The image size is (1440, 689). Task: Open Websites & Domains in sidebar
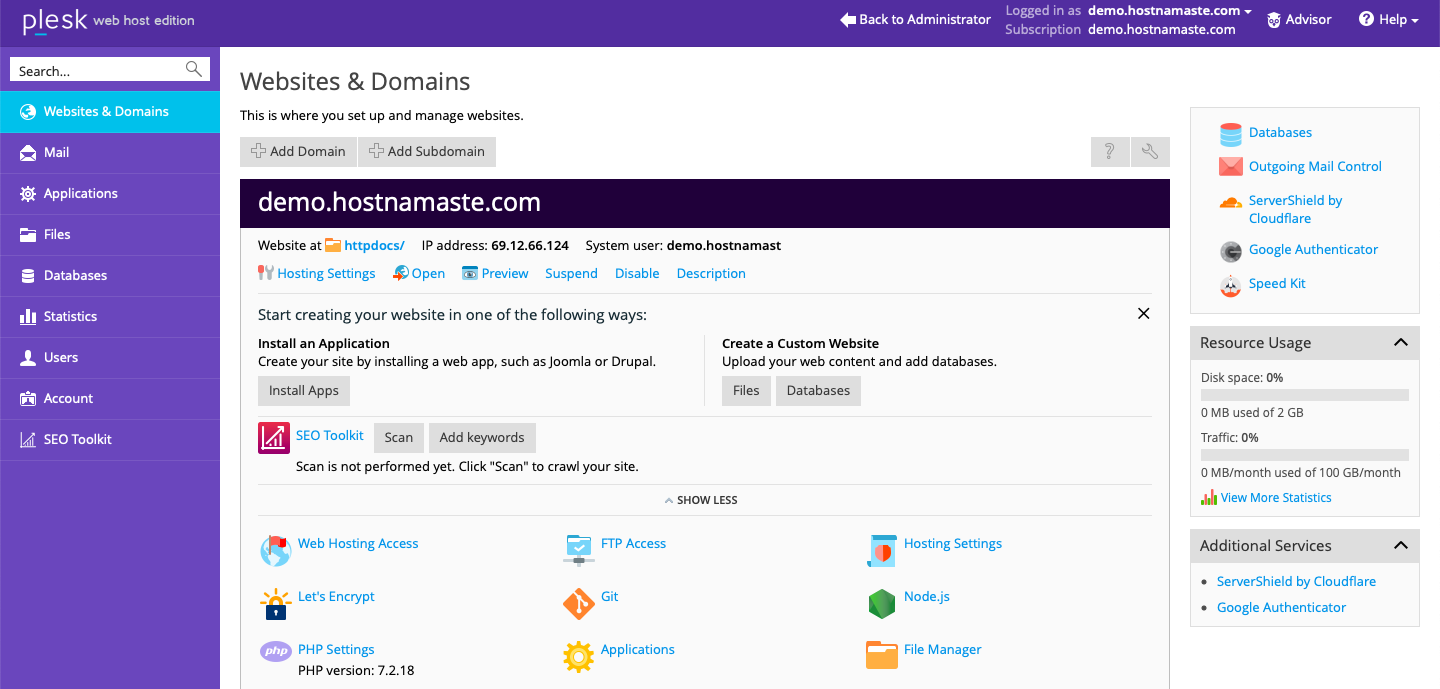(110, 111)
